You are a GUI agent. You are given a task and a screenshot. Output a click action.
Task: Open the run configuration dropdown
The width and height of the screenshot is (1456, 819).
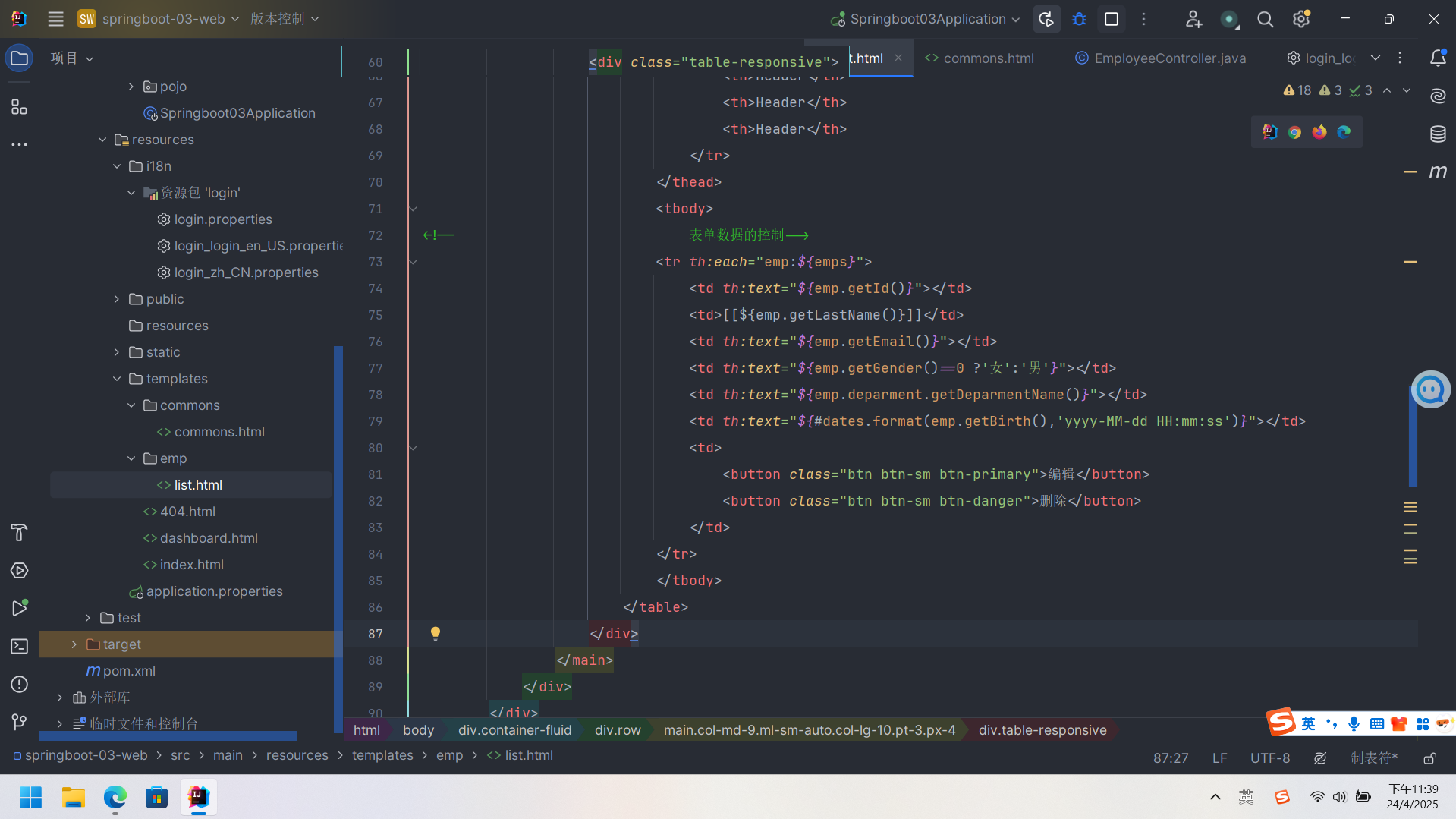(x=925, y=19)
